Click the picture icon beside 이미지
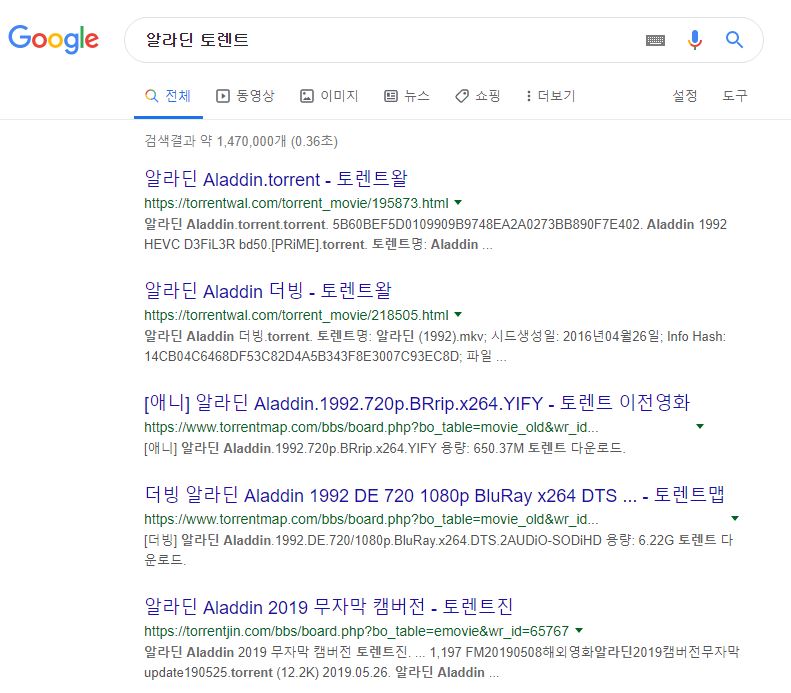Viewport: 791px width, 693px height. tap(307, 96)
